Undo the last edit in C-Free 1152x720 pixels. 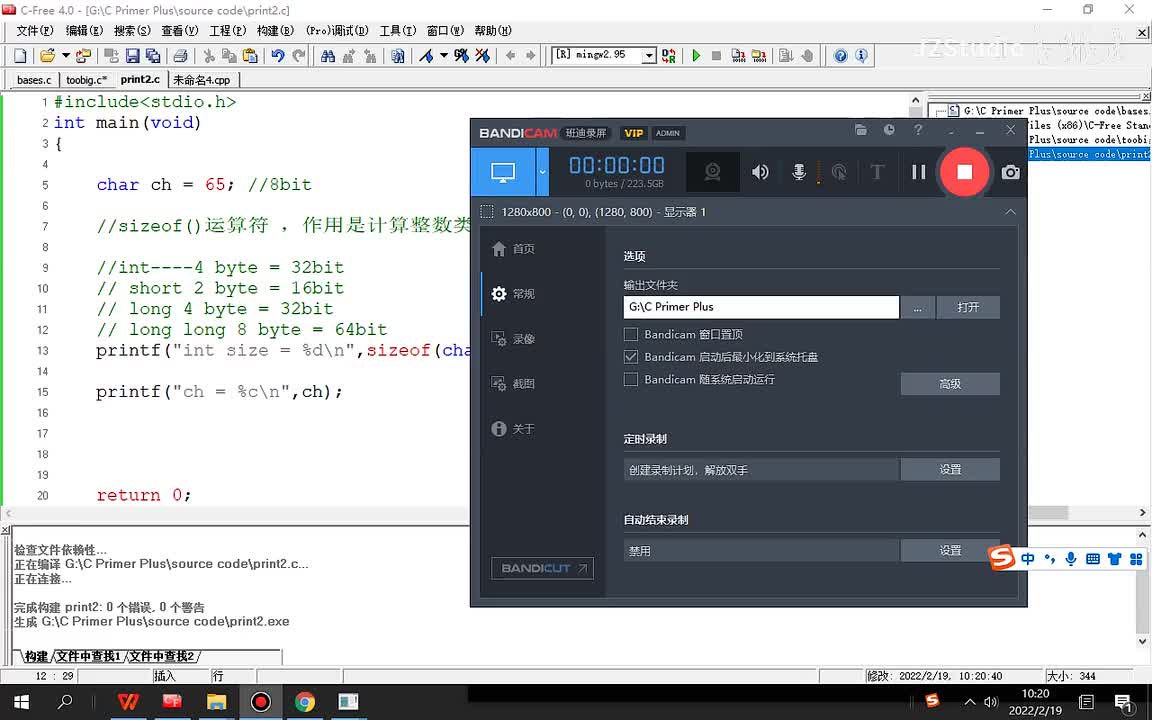click(278, 56)
